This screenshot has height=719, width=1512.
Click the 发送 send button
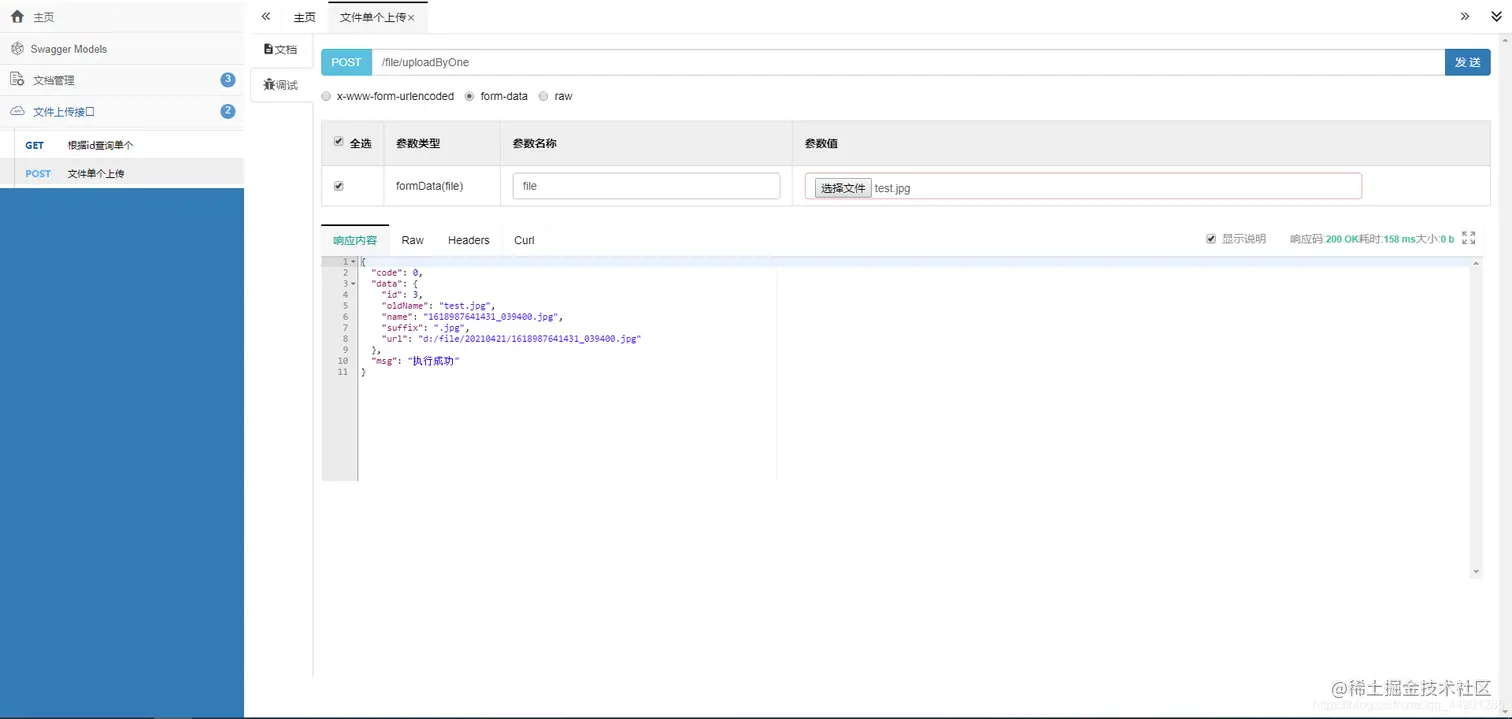click(x=1467, y=62)
